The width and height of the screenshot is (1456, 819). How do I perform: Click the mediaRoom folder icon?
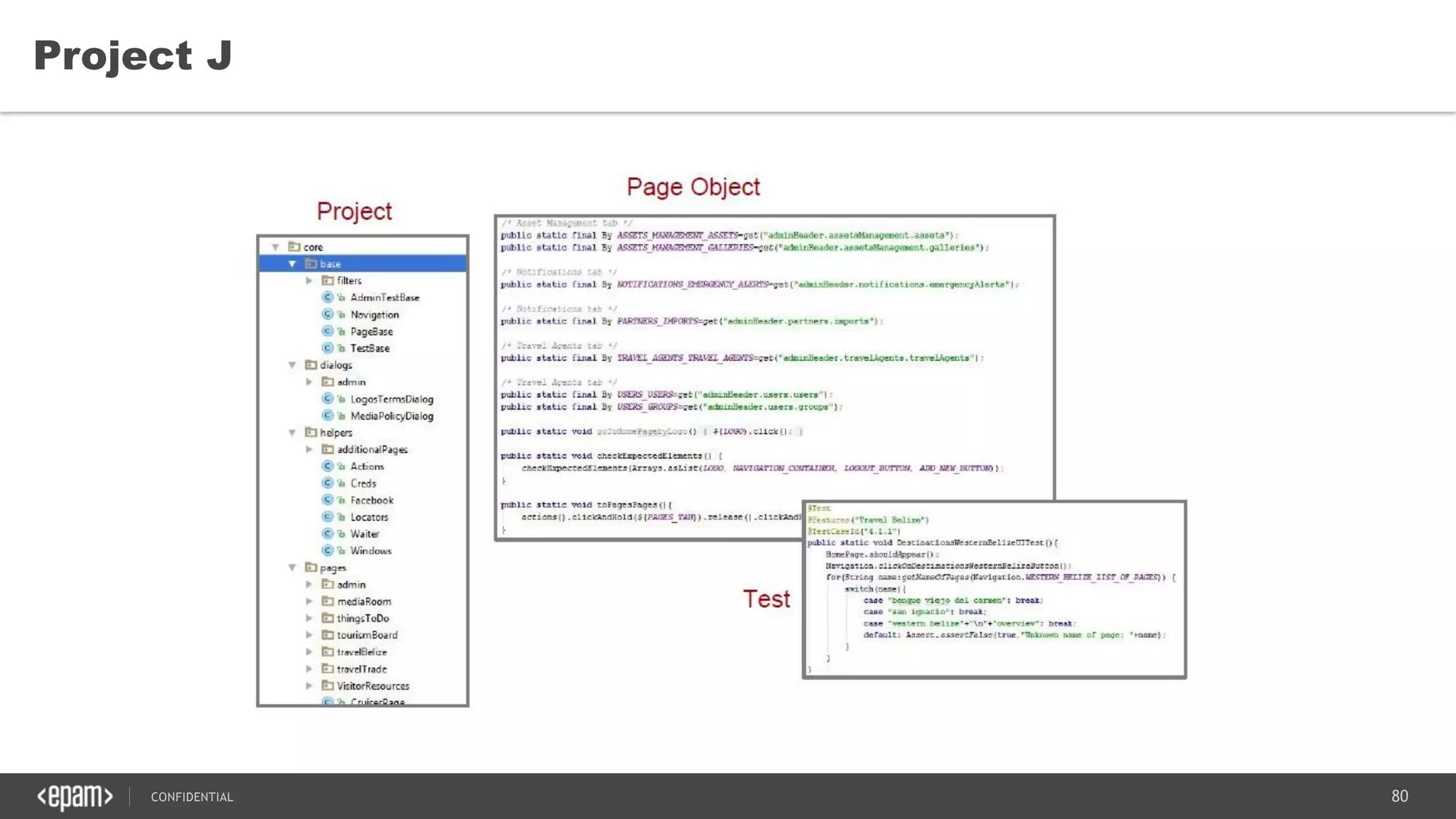pyautogui.click(x=328, y=601)
